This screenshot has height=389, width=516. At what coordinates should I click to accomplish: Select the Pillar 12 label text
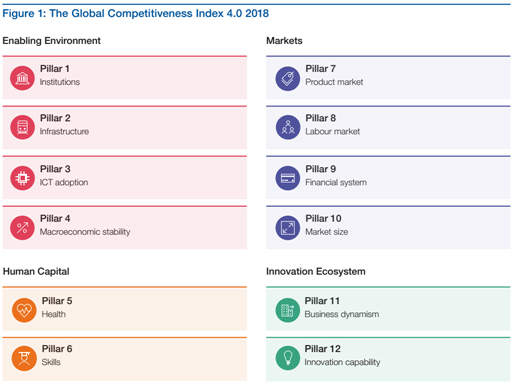tap(323, 349)
